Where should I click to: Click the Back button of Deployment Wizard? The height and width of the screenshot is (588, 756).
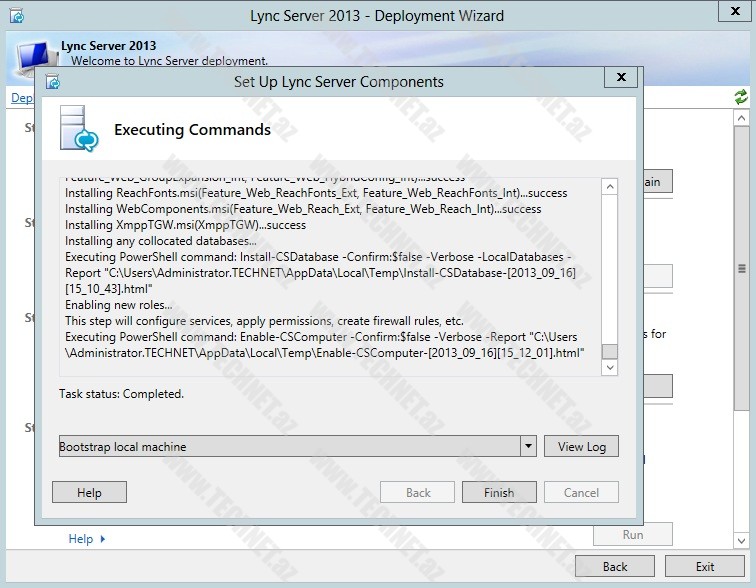615,566
